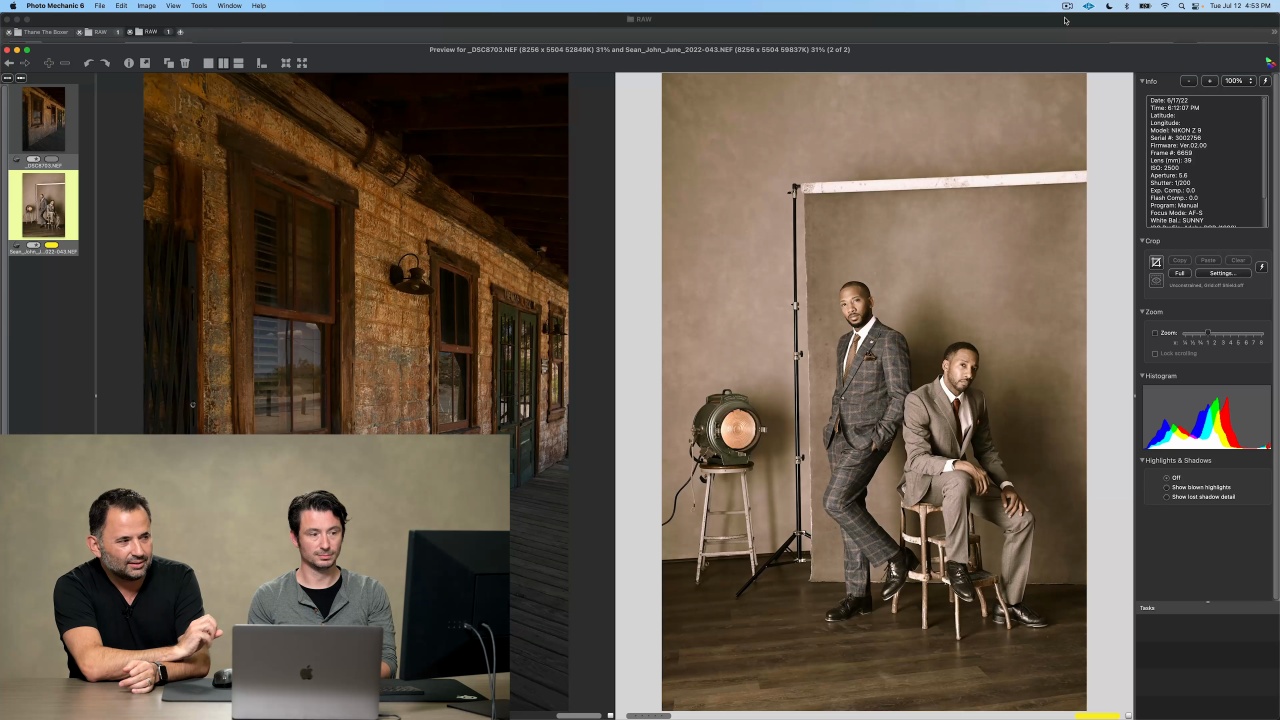
Task: Collapse Highlights & Shadows section
Action: click(1143, 460)
